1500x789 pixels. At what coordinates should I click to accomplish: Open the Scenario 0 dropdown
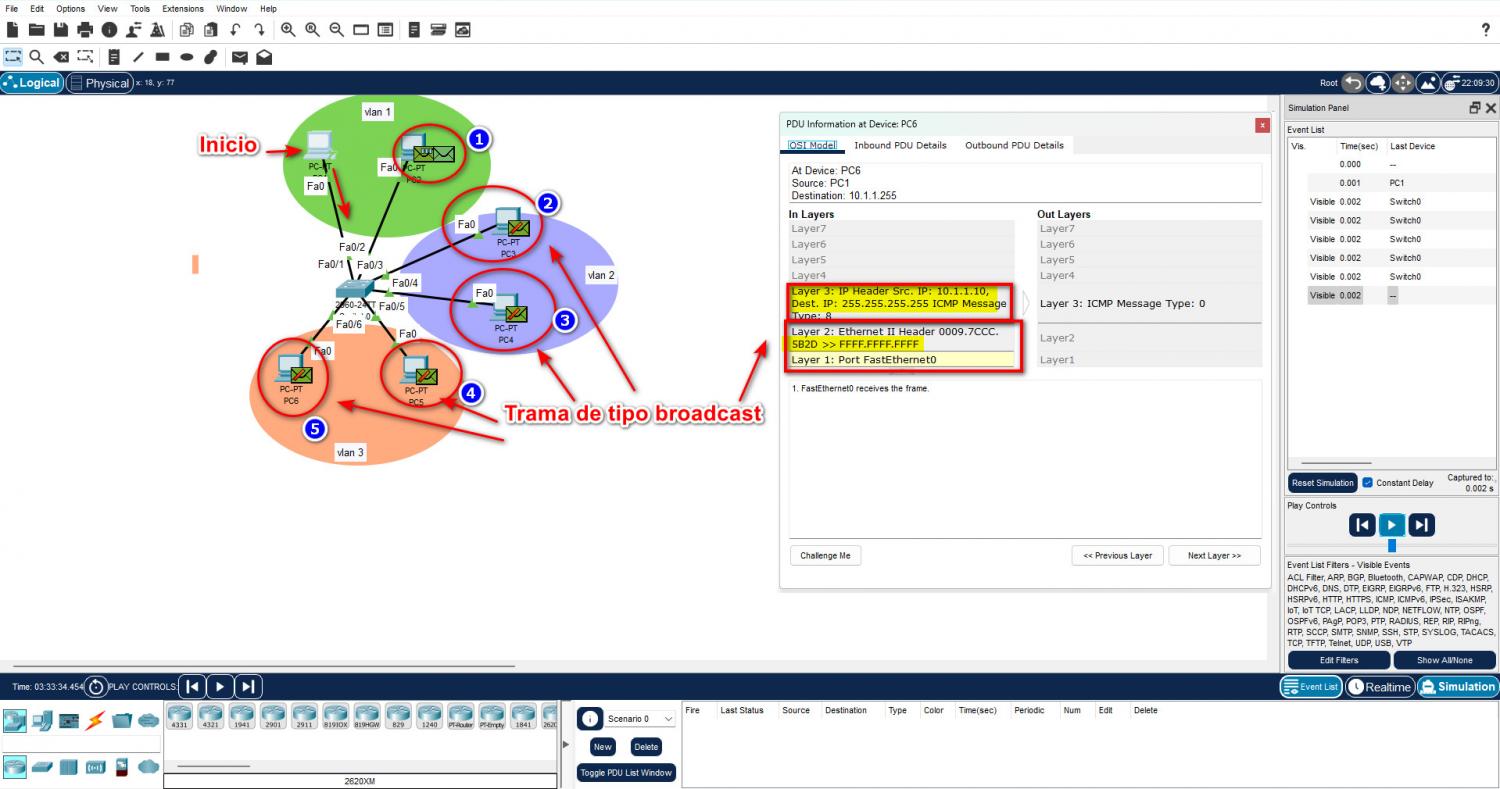pos(639,719)
